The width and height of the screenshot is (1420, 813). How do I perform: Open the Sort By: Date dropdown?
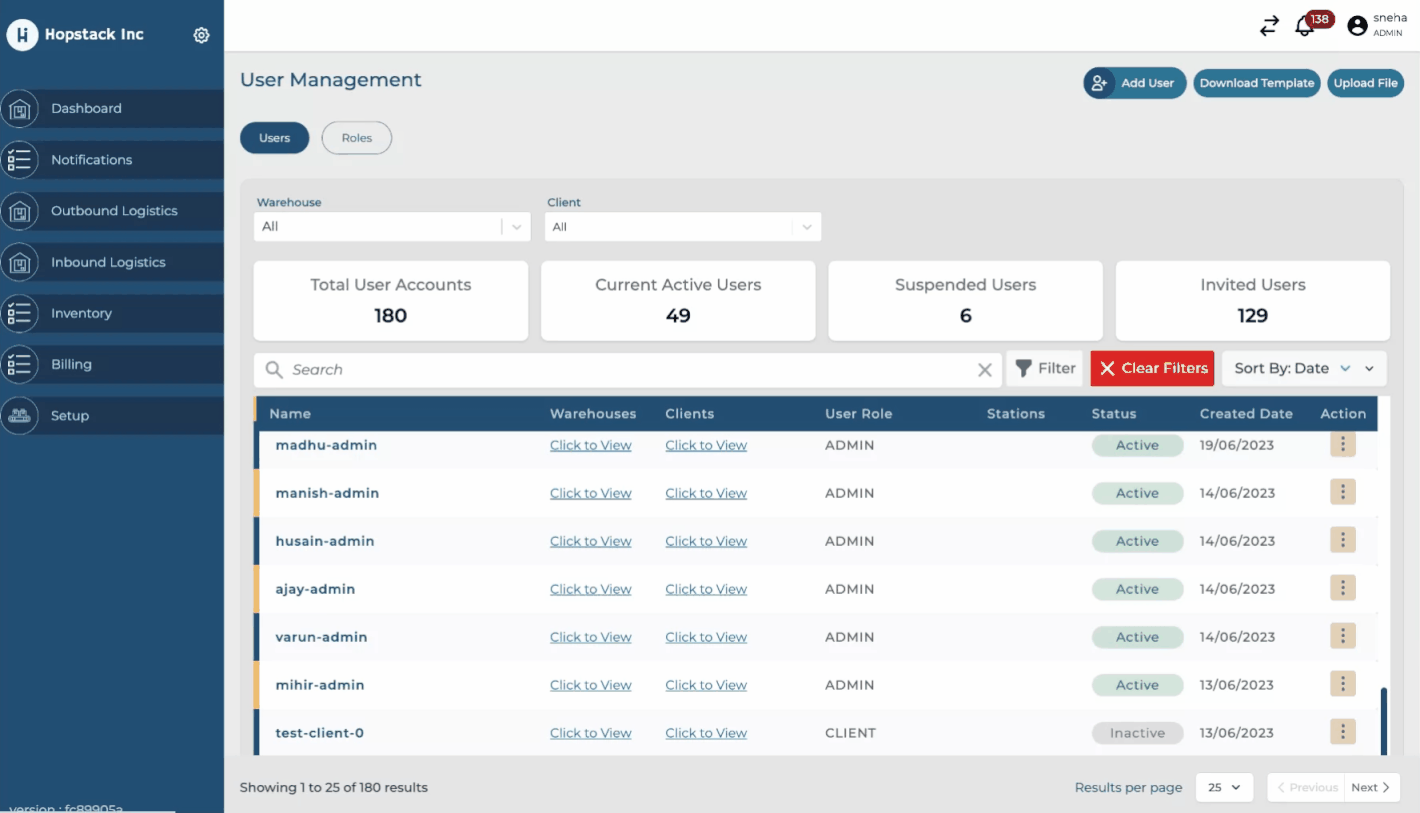[x=1304, y=369]
